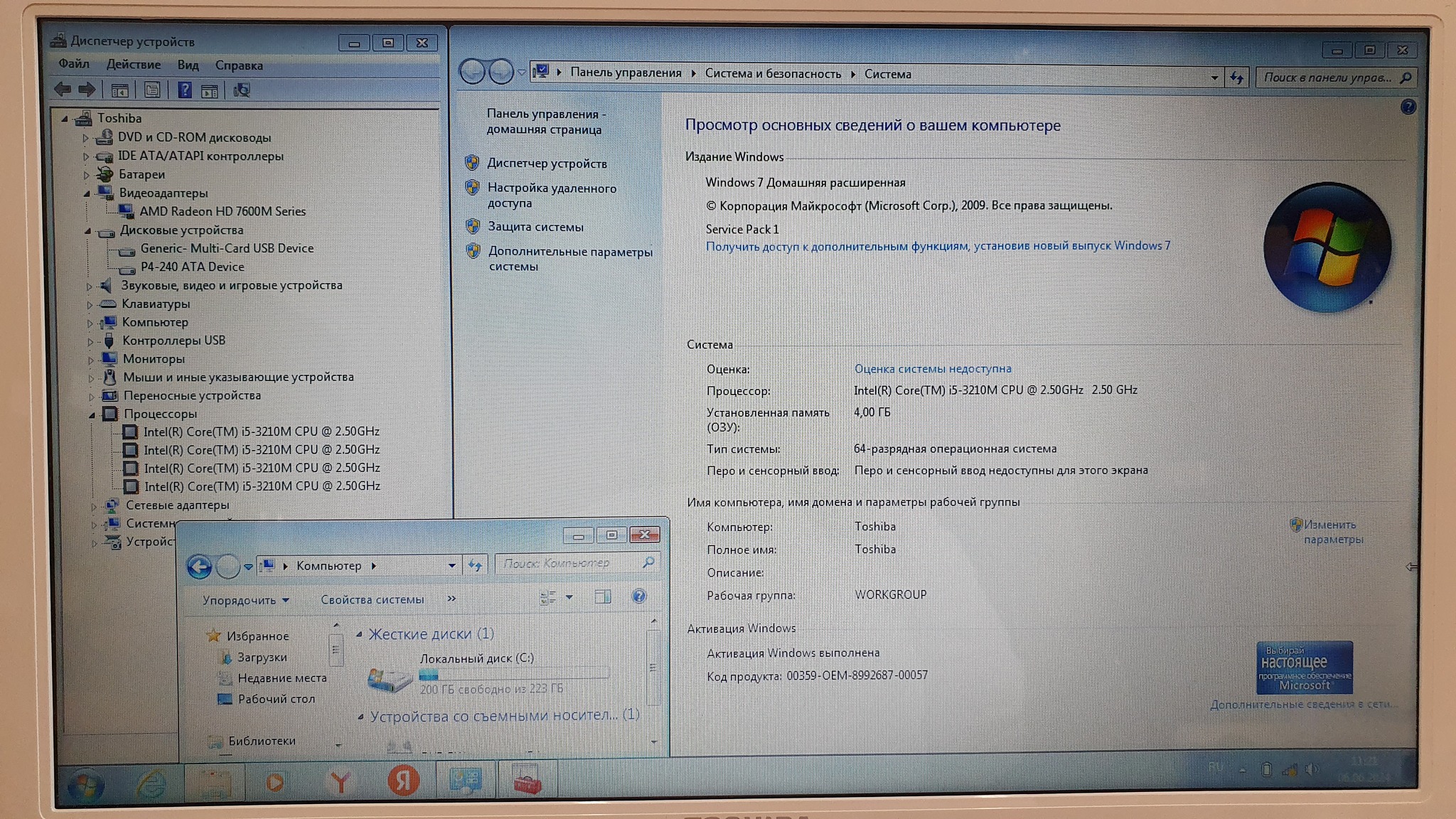This screenshot has width=1456, height=819.
Task: Expand the Клавиатуры device category
Action: (90, 304)
